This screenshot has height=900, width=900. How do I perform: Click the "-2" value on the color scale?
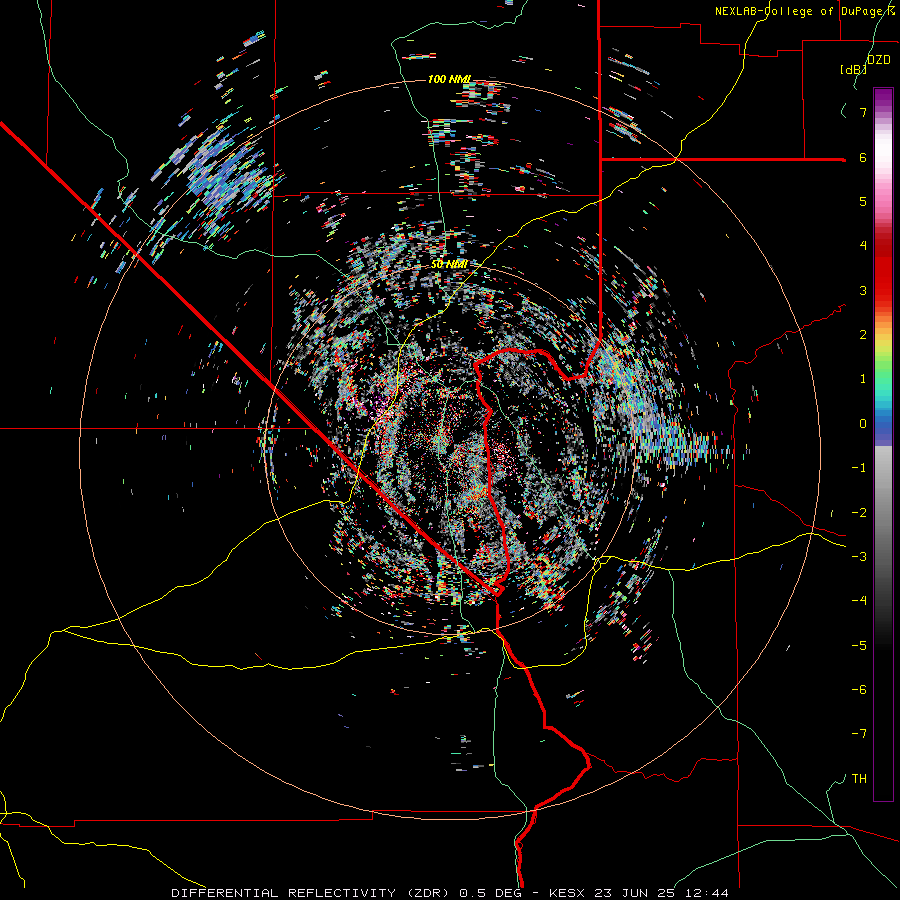pyautogui.click(x=859, y=513)
